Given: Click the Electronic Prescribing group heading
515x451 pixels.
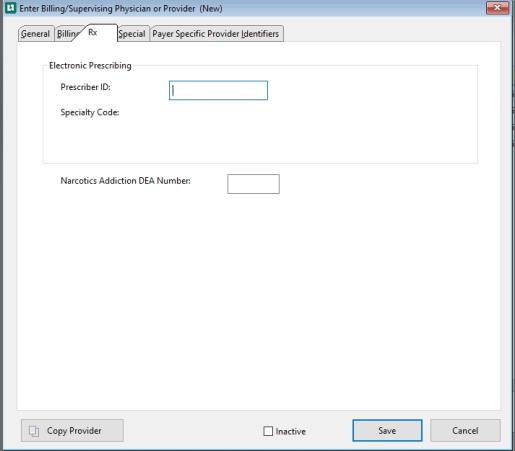Looking at the screenshot, I should point(90,65).
